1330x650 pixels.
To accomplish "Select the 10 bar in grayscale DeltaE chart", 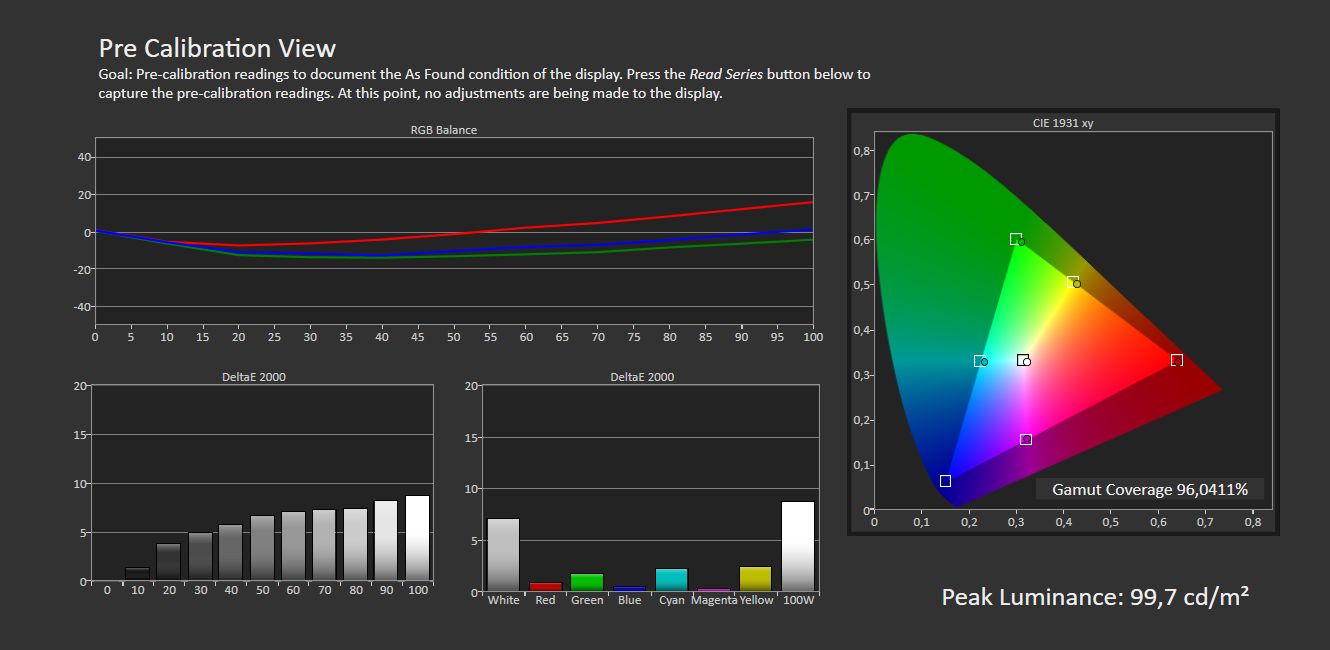I will (x=137, y=574).
